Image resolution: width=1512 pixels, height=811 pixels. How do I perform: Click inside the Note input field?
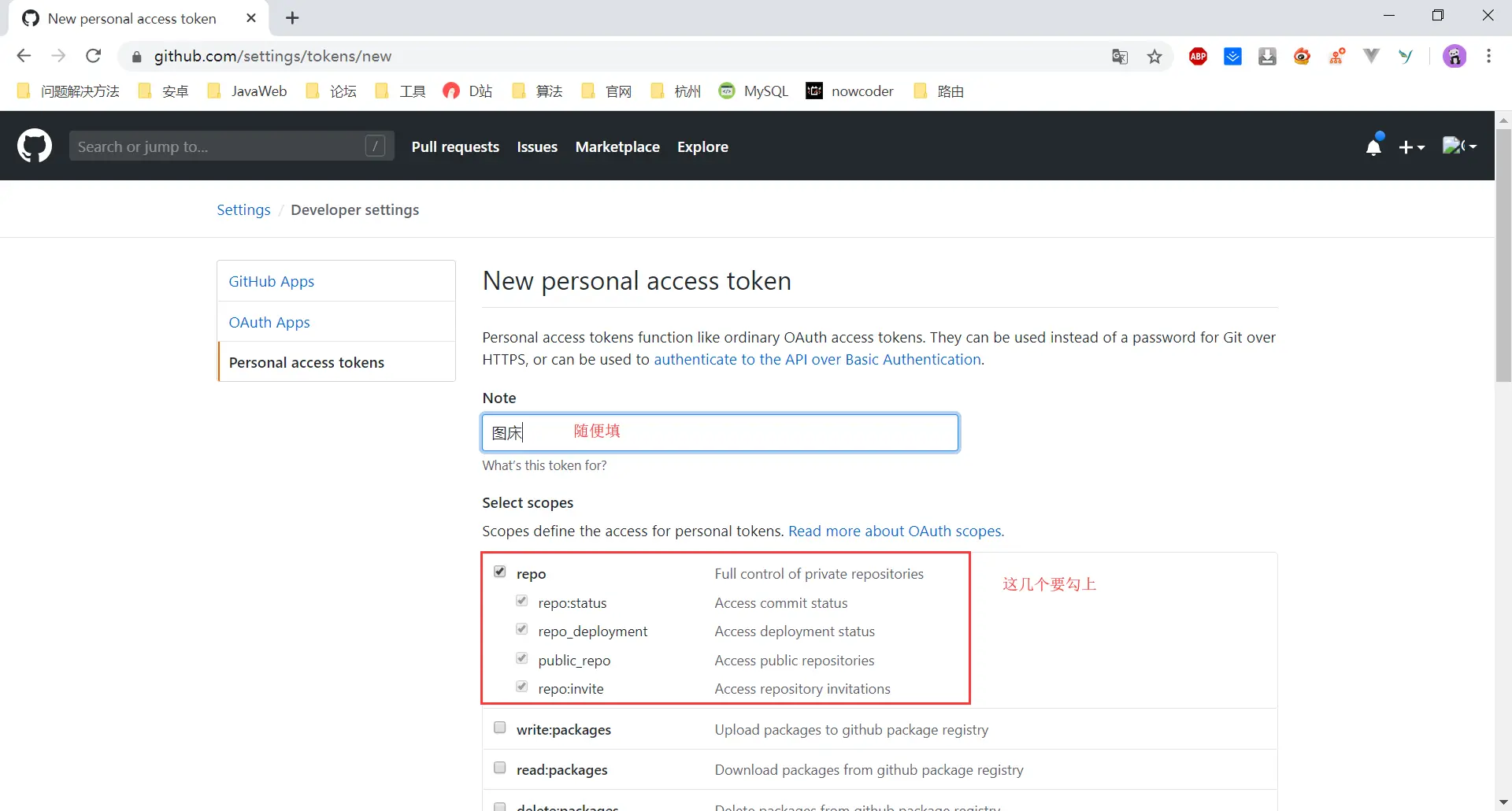pyautogui.click(x=719, y=432)
